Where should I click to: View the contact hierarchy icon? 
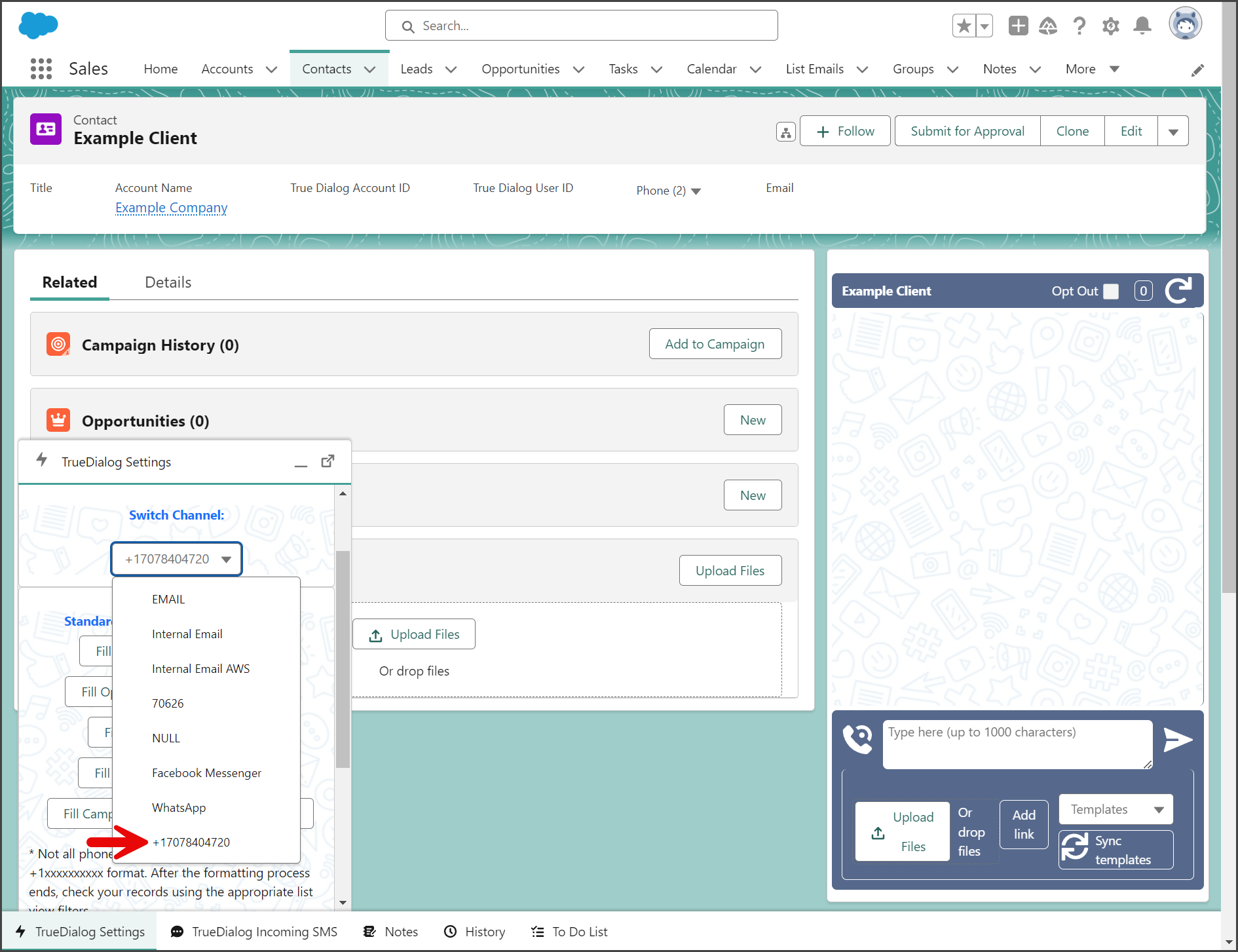coord(785,132)
